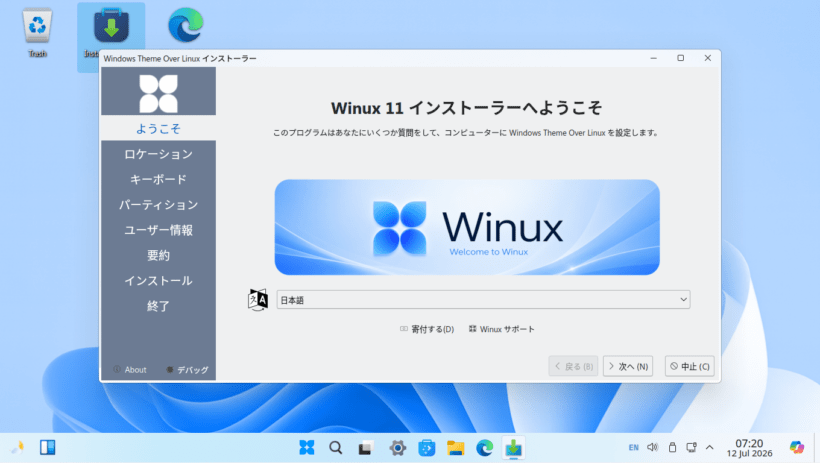Click the Winux 11 インストーラーへようこそ heading
Viewport: 820px width, 463px height.
point(466,108)
